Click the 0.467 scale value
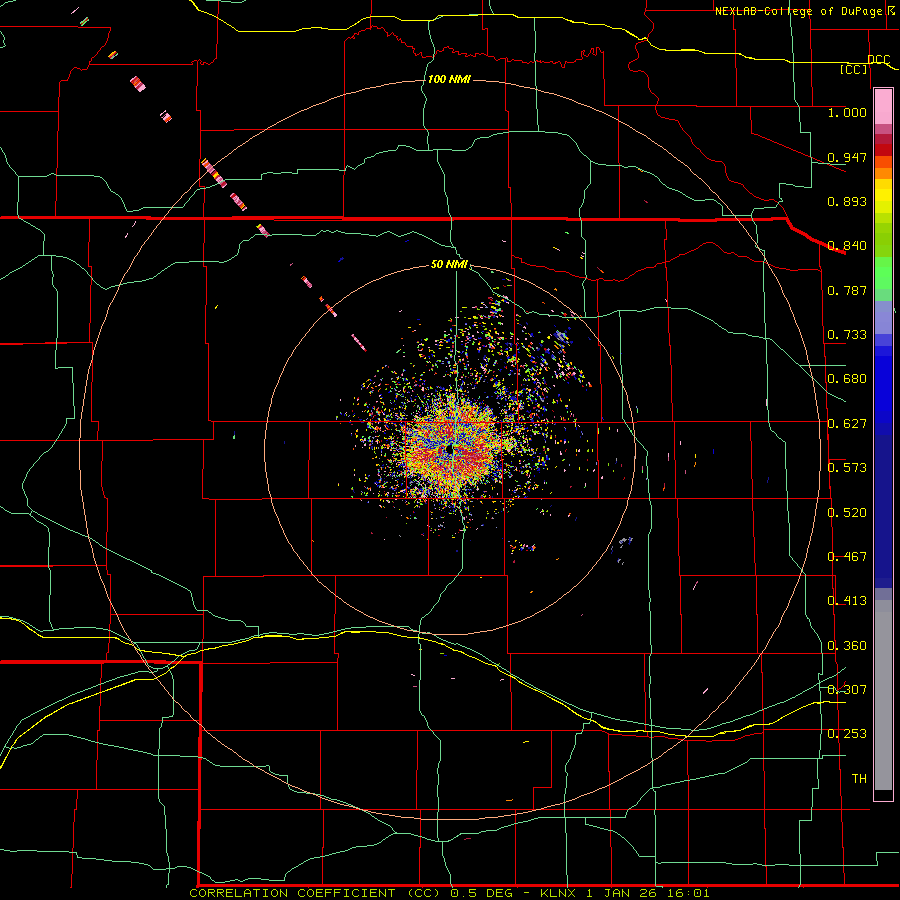This screenshot has width=900, height=900. click(847, 557)
